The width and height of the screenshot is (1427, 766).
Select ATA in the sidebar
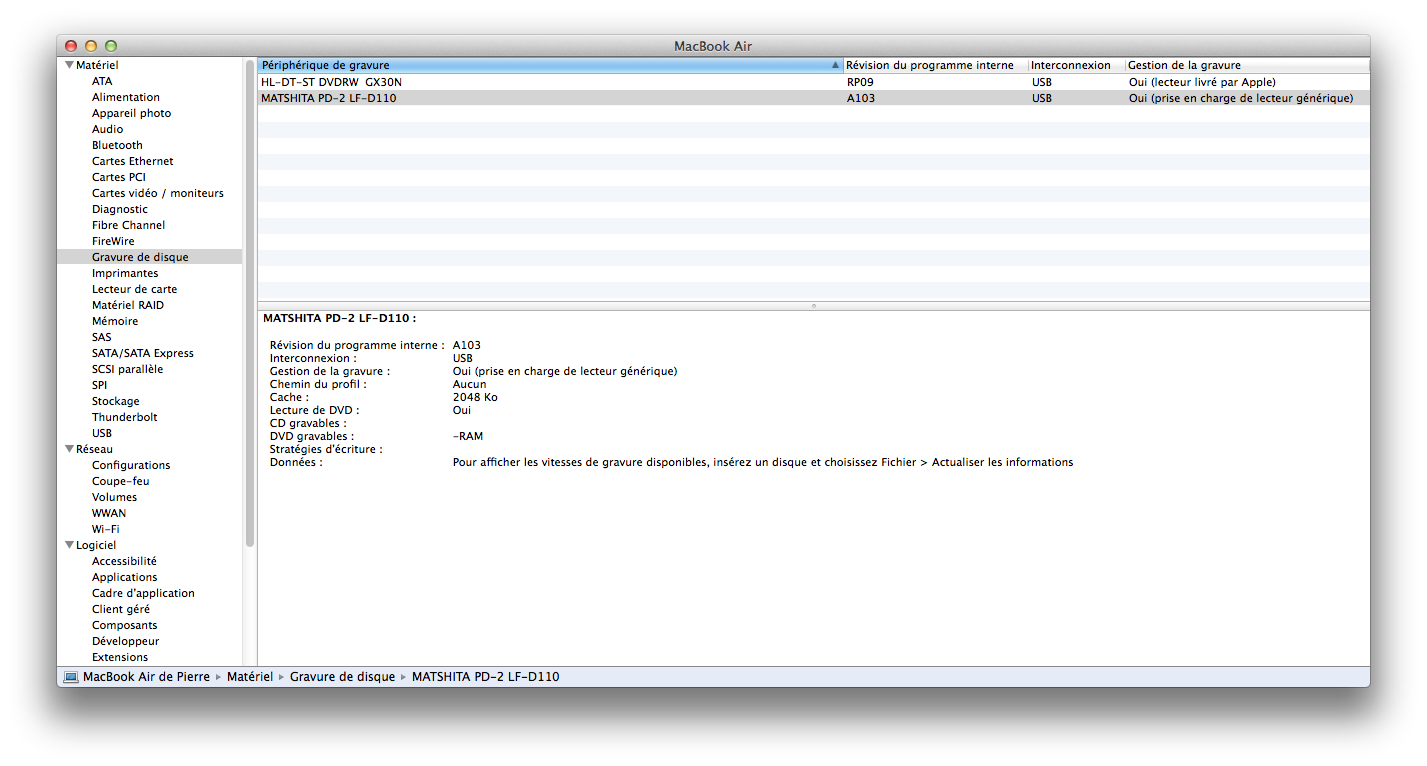(x=102, y=81)
